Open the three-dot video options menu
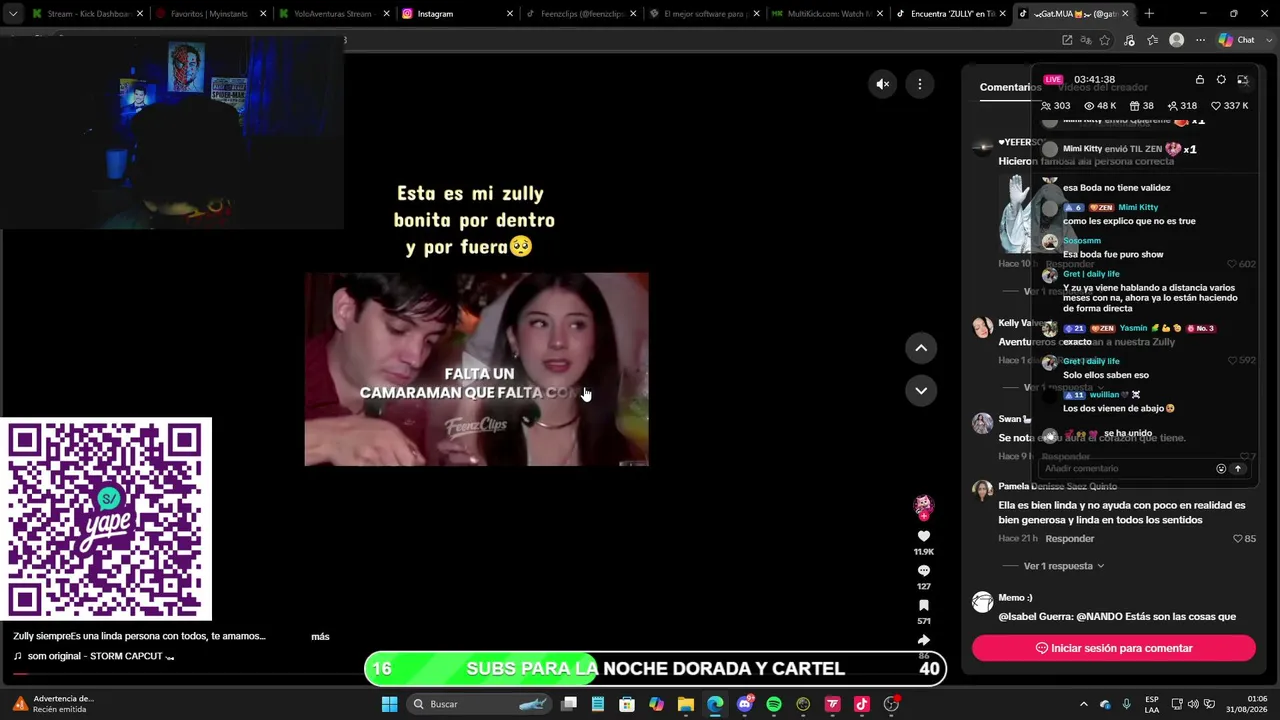Image resolution: width=1280 pixels, height=720 pixels. coord(920,85)
